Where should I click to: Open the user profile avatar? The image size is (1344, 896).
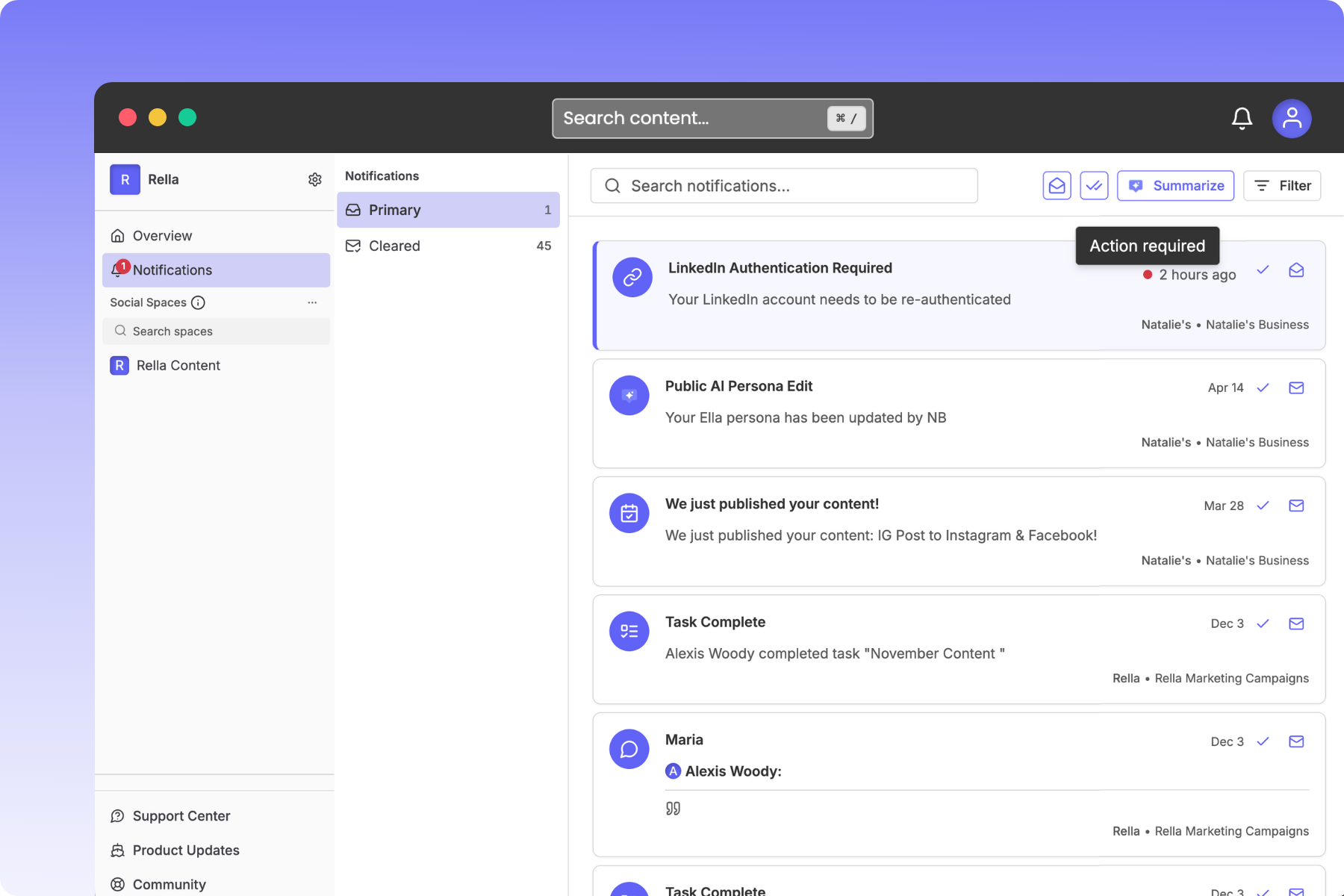[1292, 118]
